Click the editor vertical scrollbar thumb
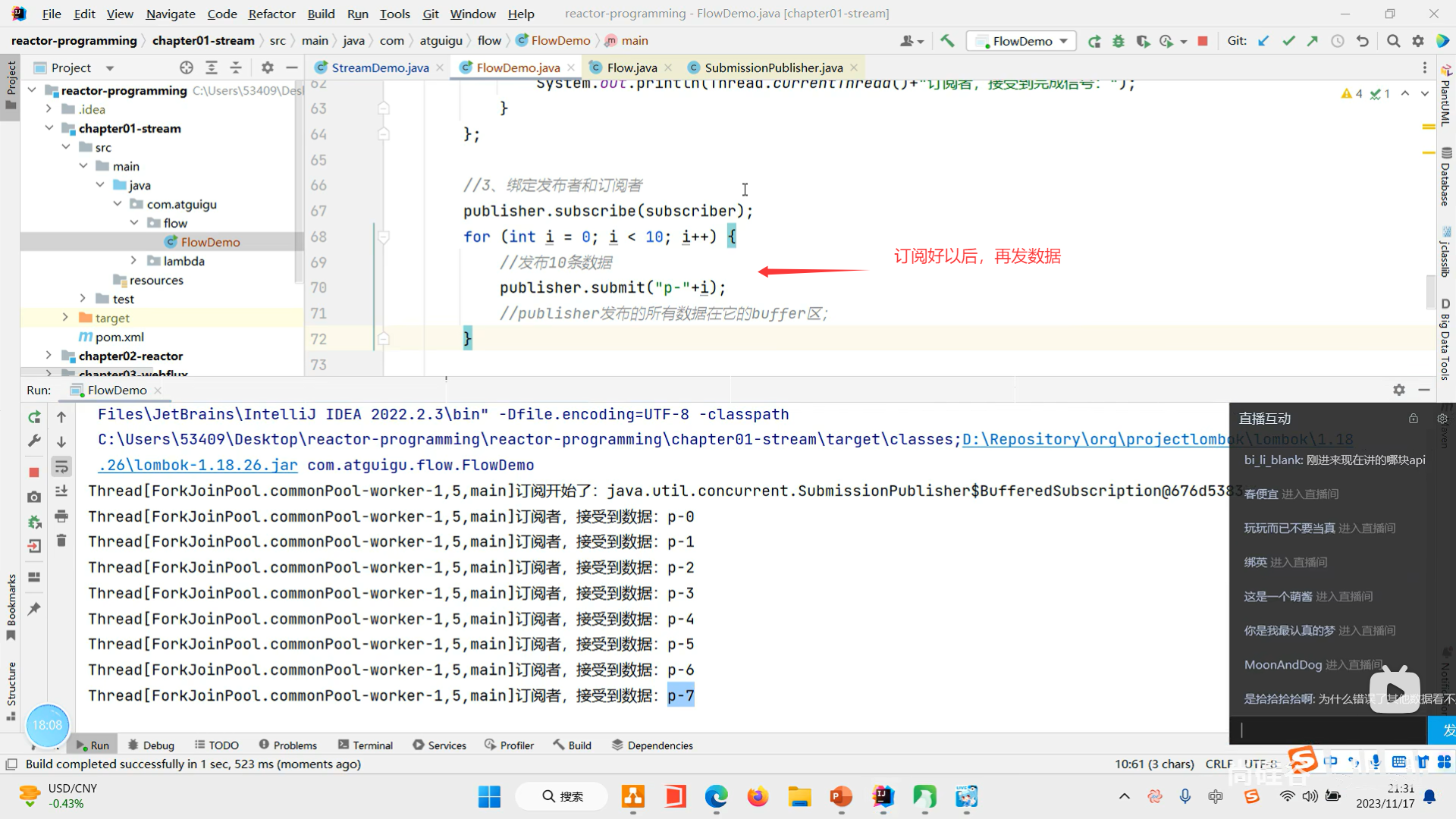The height and width of the screenshot is (819, 1456). pyautogui.click(x=1430, y=292)
